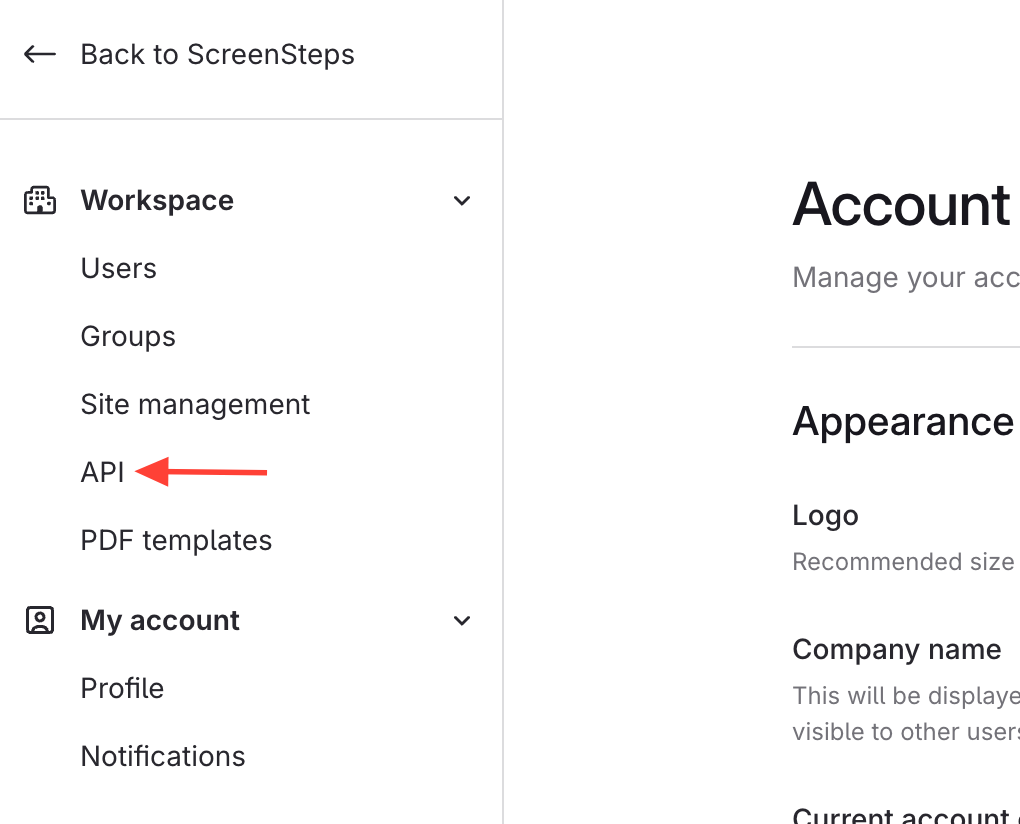Viewport: 1020px width, 824px height.
Task: Click the My account person icon
Action: (x=40, y=621)
